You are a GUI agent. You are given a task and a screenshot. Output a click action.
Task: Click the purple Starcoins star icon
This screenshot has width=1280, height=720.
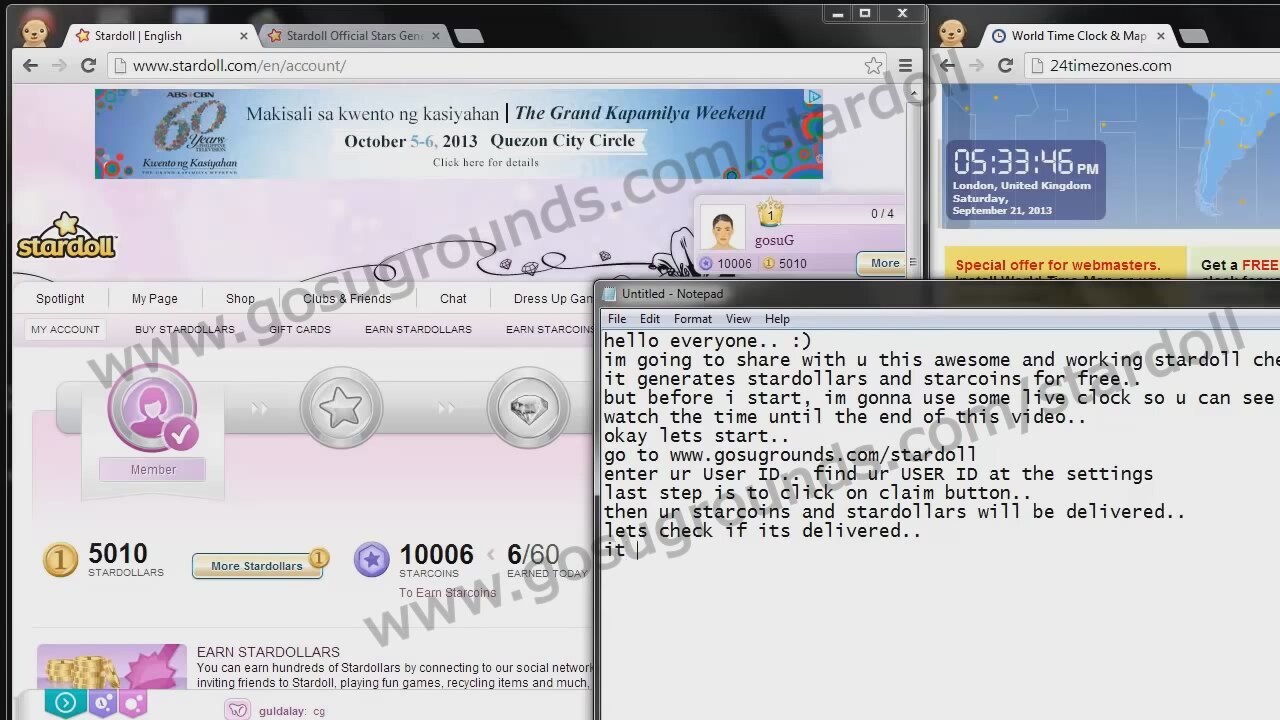click(372, 560)
